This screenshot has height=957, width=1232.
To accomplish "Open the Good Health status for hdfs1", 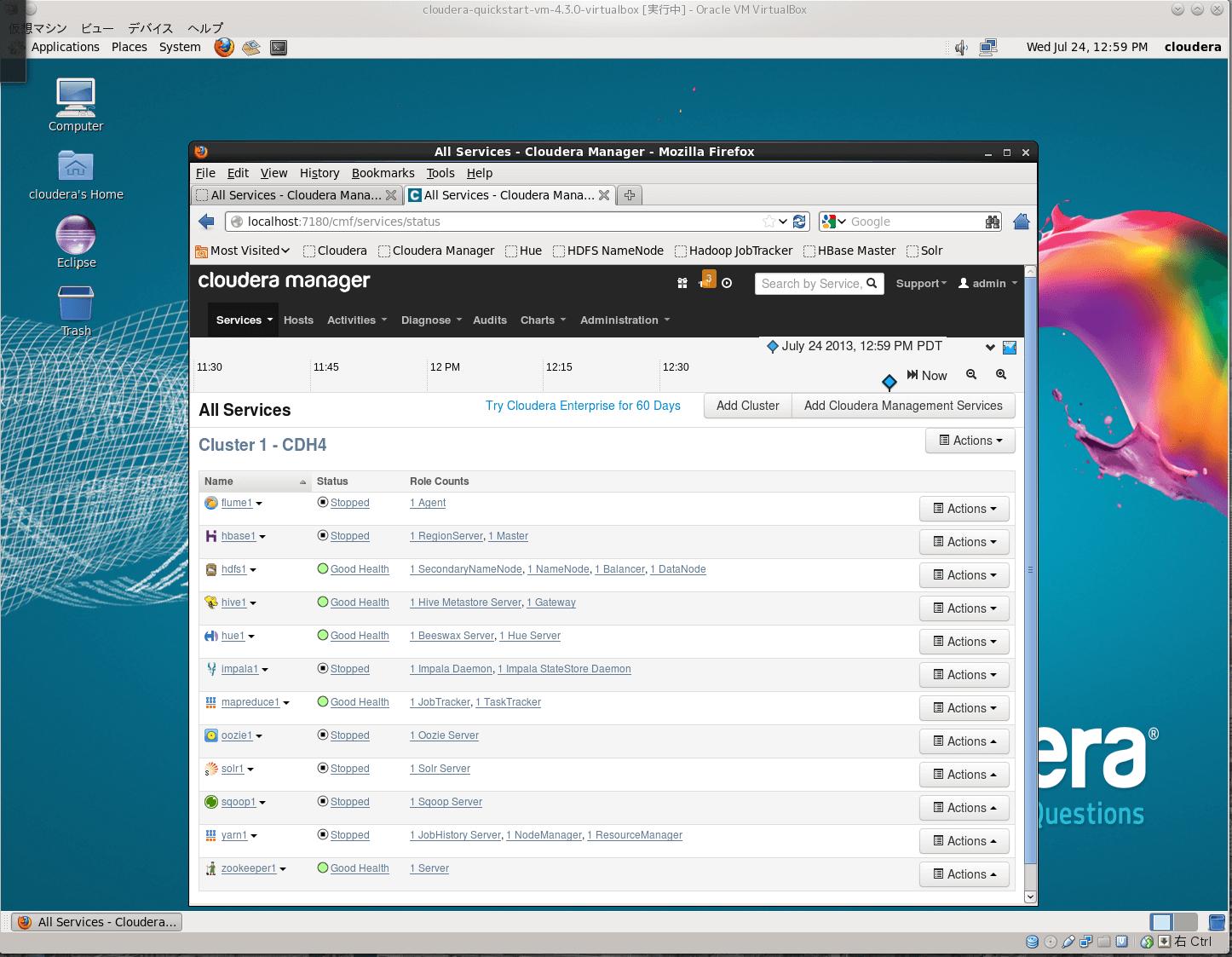I will 360,569.
